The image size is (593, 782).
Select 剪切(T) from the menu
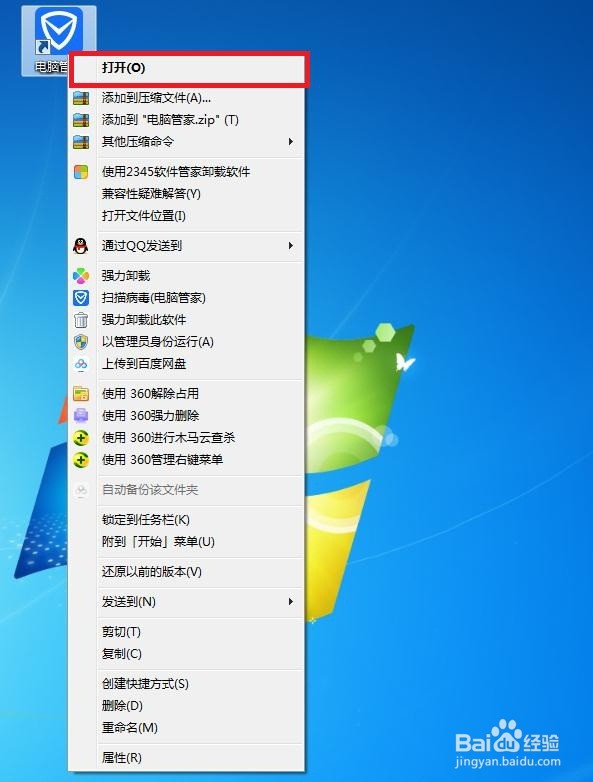pyautogui.click(x=187, y=632)
